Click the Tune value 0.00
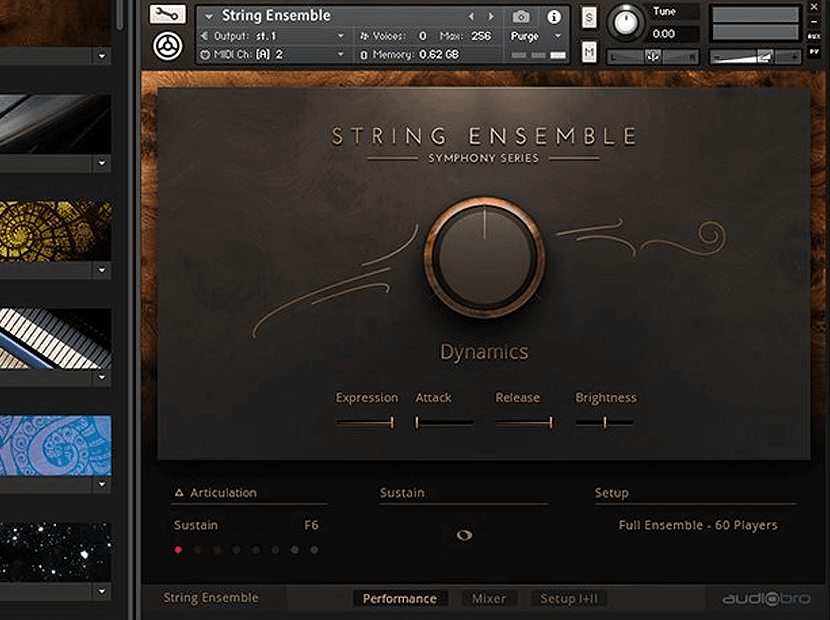830x620 pixels. (664, 34)
